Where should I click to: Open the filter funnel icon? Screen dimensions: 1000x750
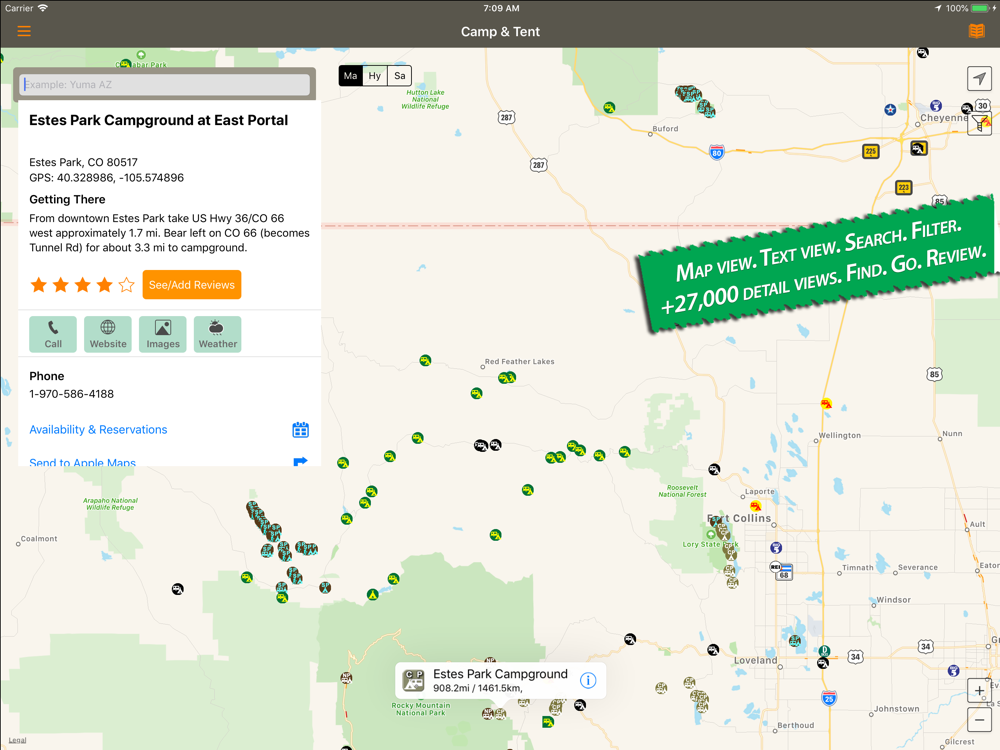pyautogui.click(x=979, y=124)
